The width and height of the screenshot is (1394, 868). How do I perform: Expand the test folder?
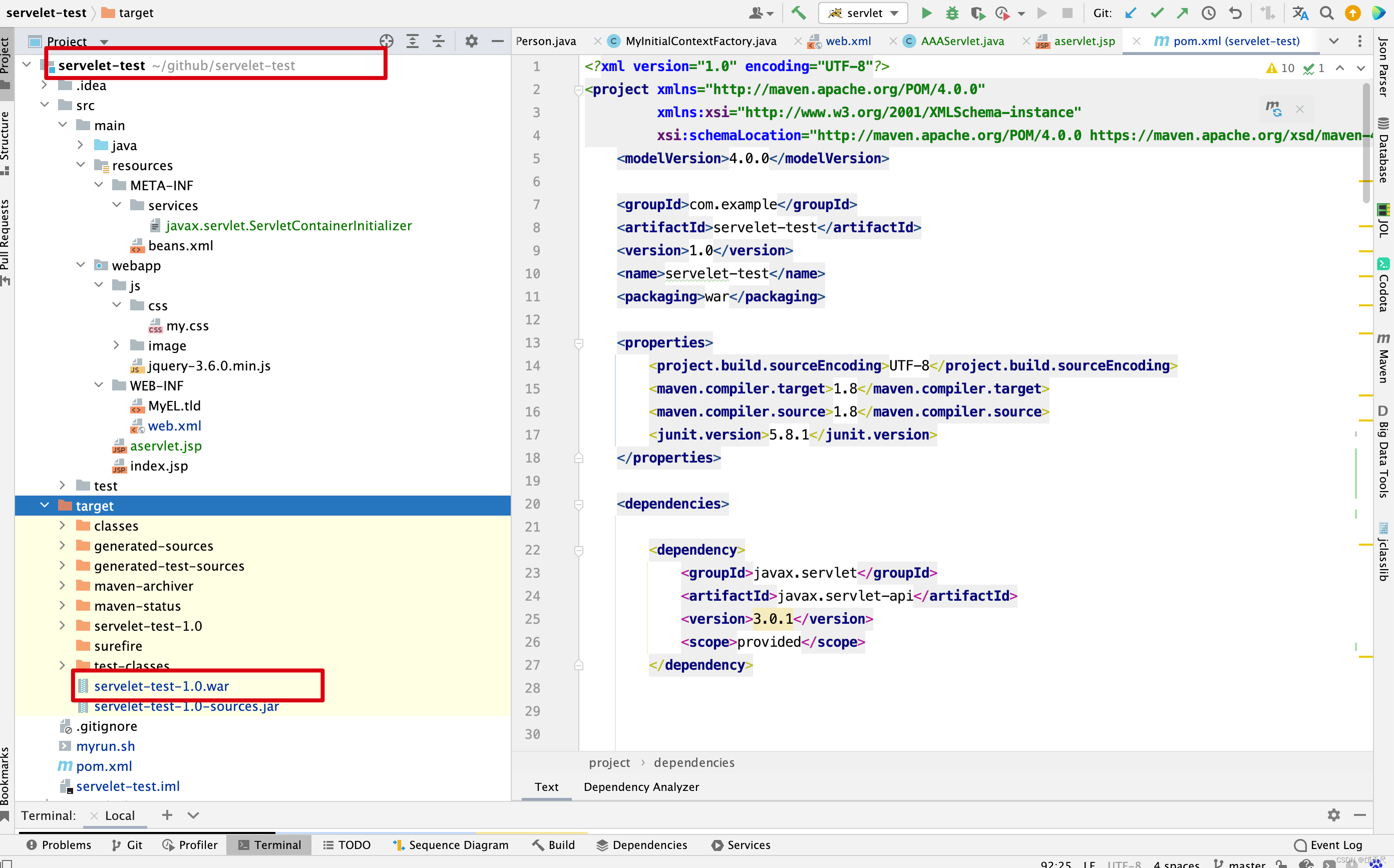click(63, 486)
